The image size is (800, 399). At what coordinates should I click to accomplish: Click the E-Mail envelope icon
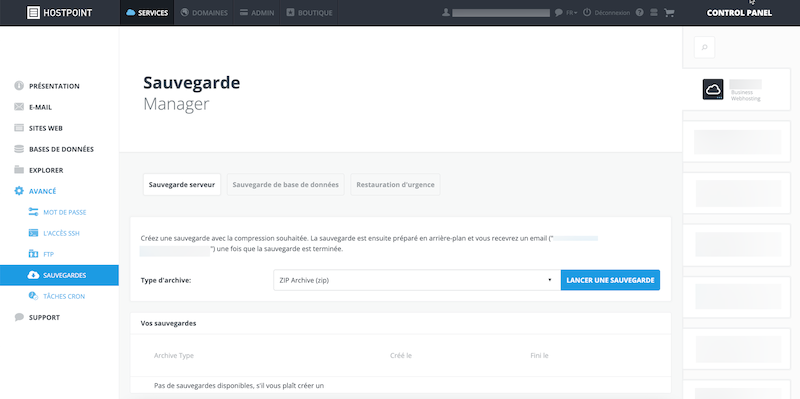click(19, 107)
